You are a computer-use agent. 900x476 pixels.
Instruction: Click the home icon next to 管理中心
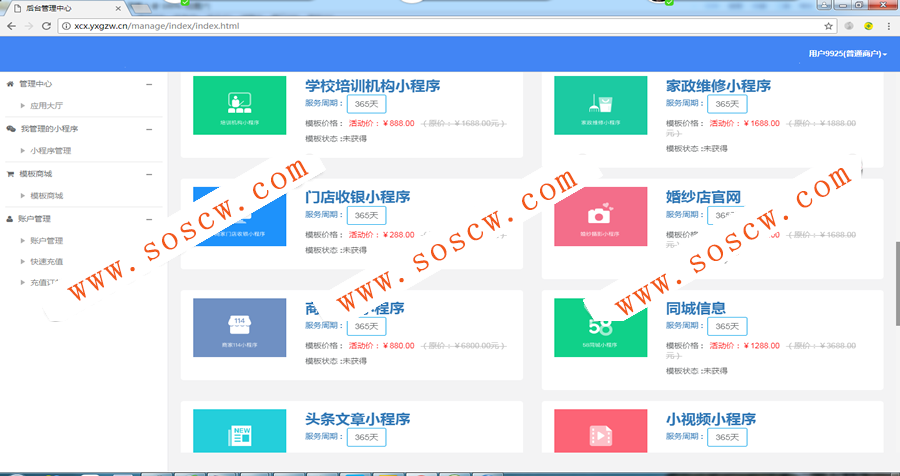[10, 84]
